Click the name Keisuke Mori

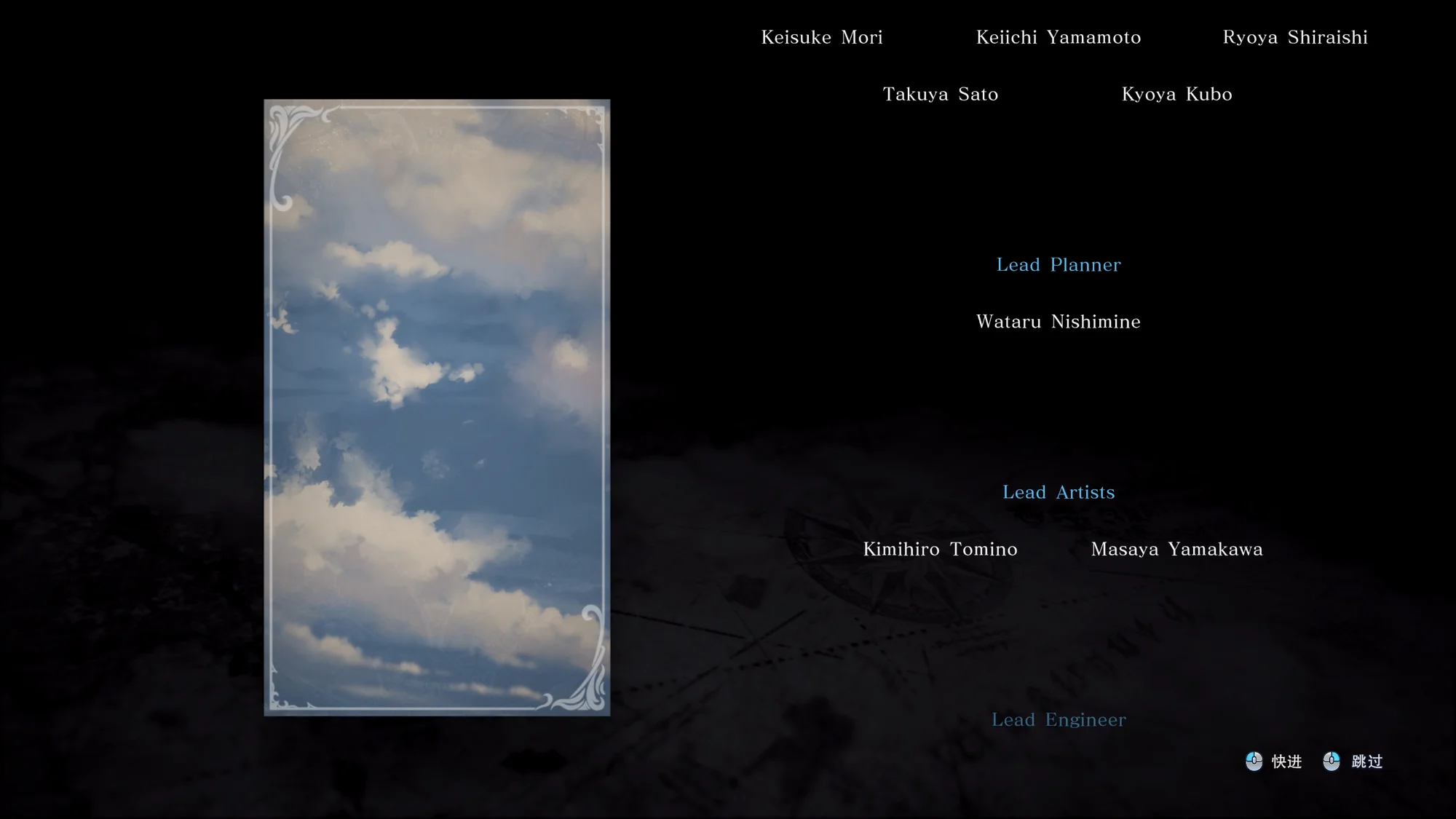(822, 37)
